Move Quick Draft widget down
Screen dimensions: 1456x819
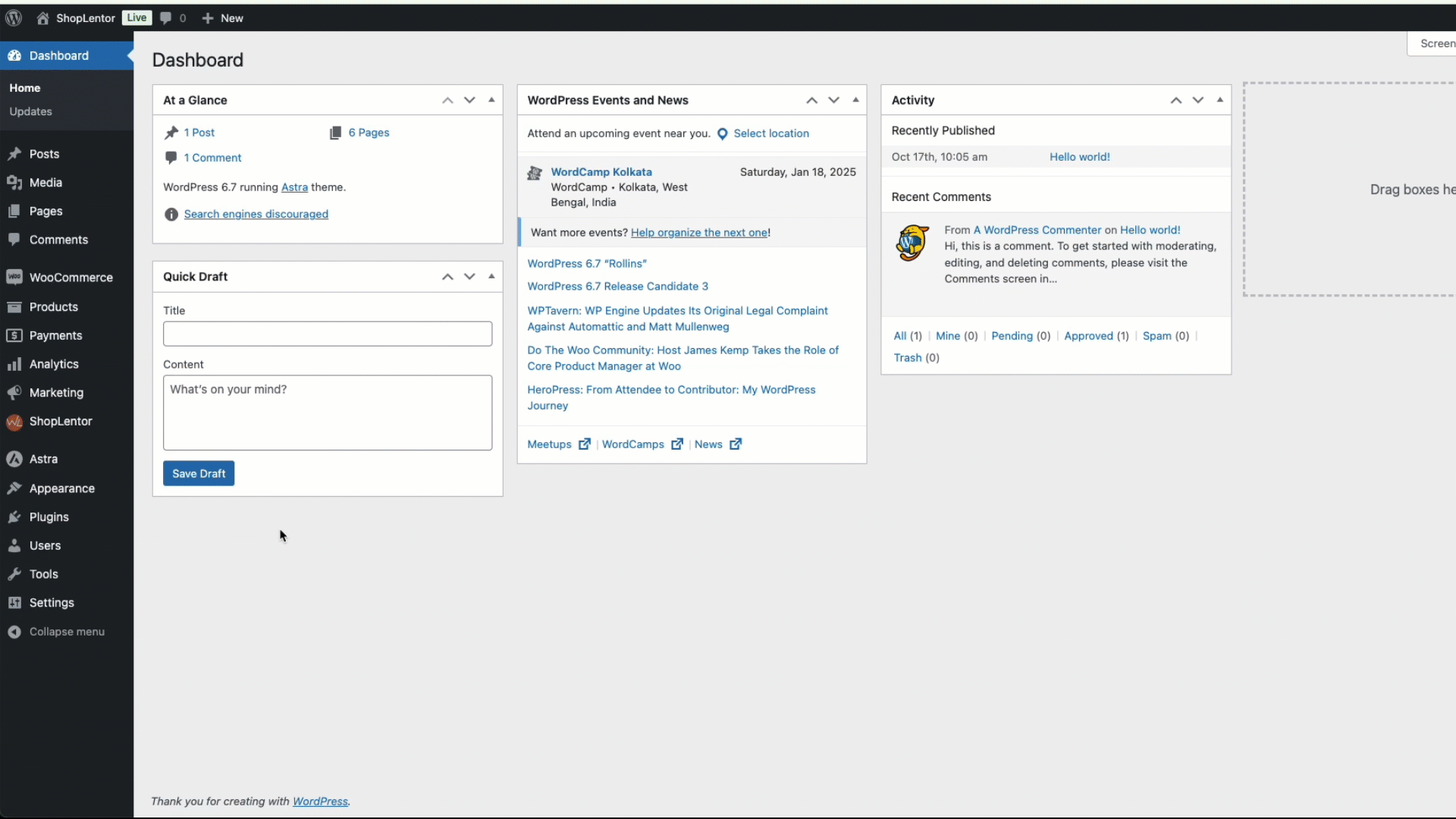tap(469, 277)
